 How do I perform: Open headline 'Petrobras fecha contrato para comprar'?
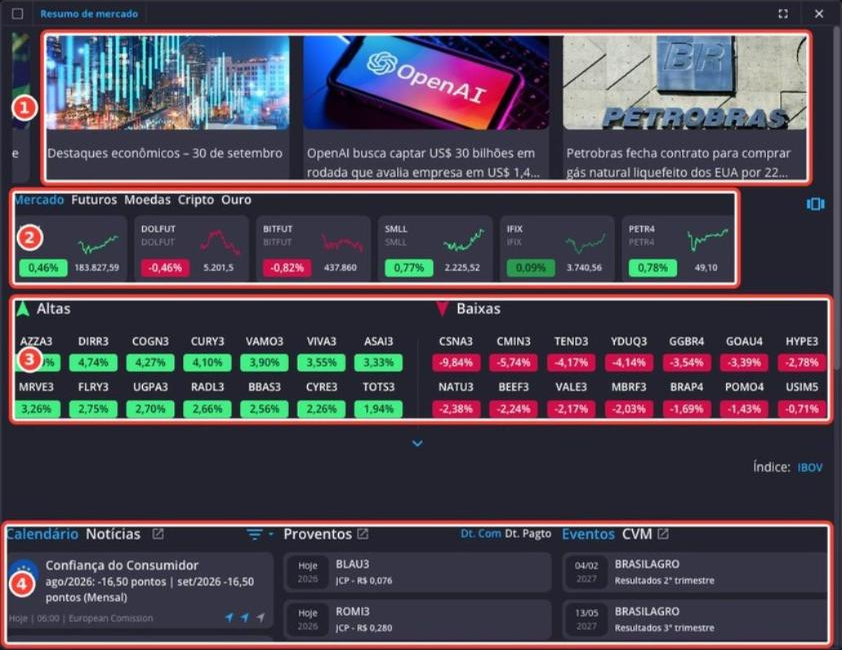click(x=678, y=163)
